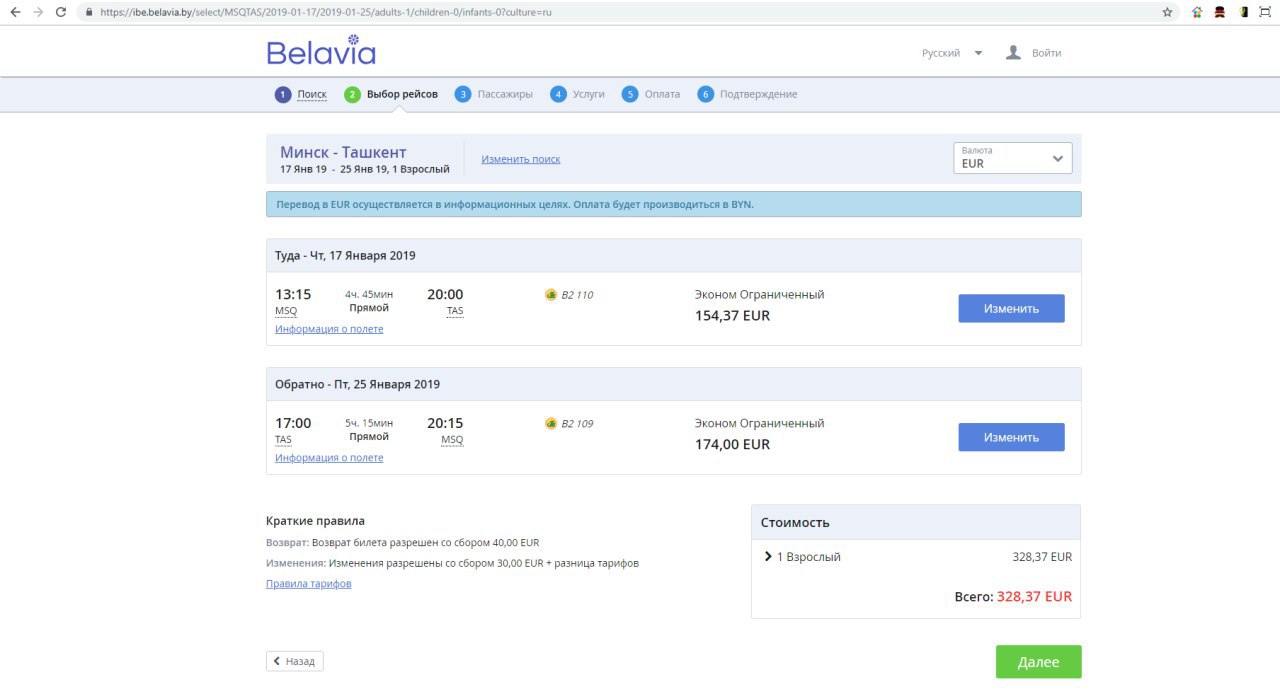1280x694 pixels.
Task: Click Изменить for the outbound flight
Action: [x=1011, y=308]
